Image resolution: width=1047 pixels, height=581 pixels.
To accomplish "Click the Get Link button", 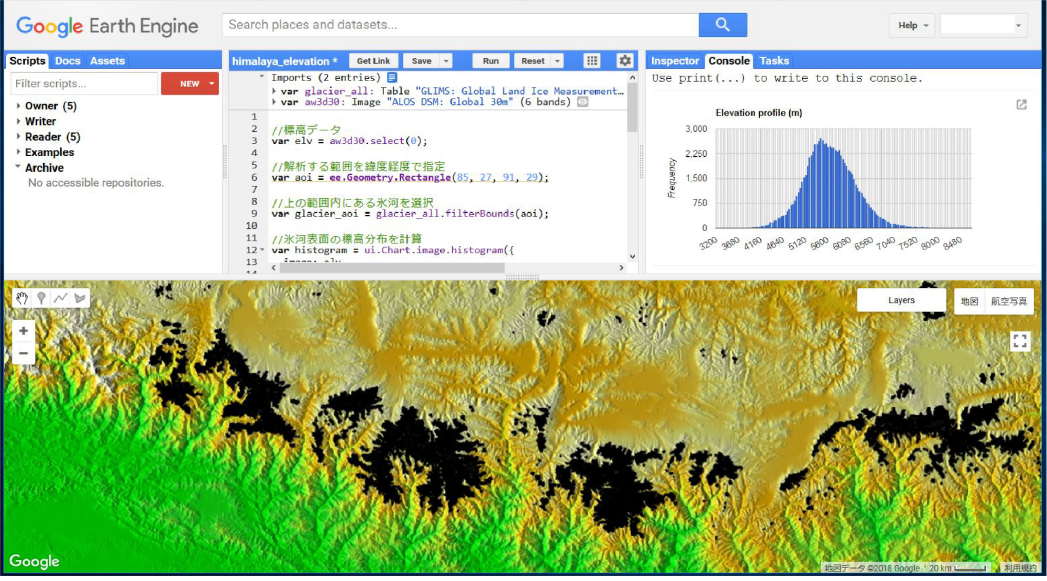I will 373,61.
